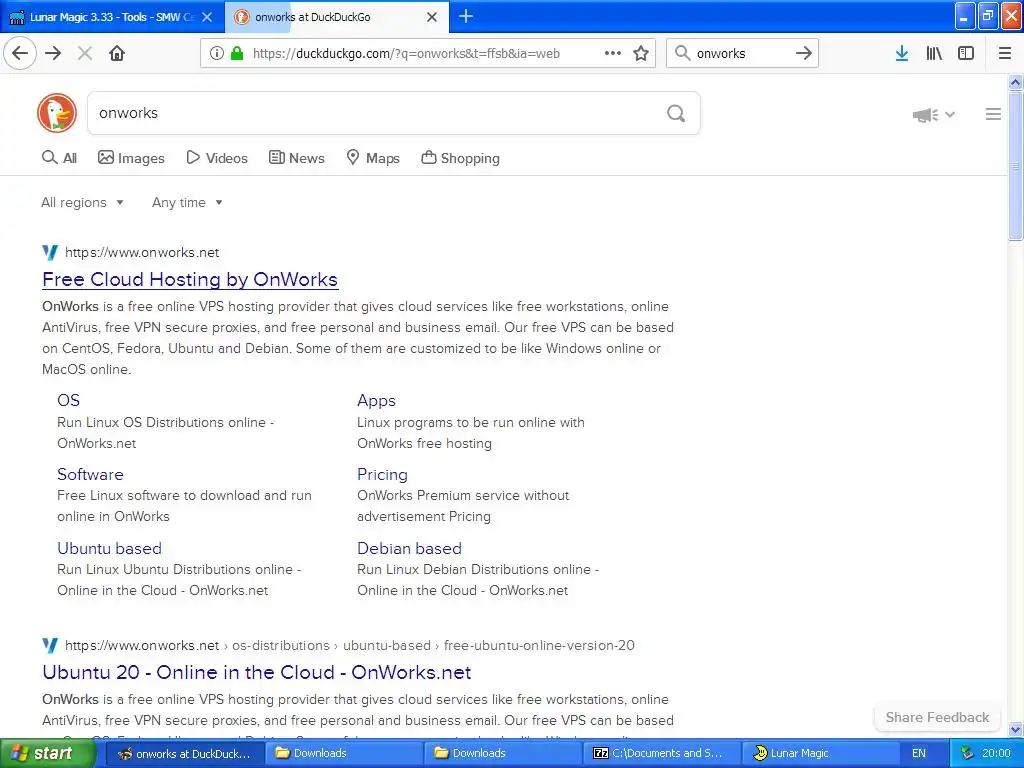Open the browser home page icon
1024x768 pixels.
(x=117, y=53)
